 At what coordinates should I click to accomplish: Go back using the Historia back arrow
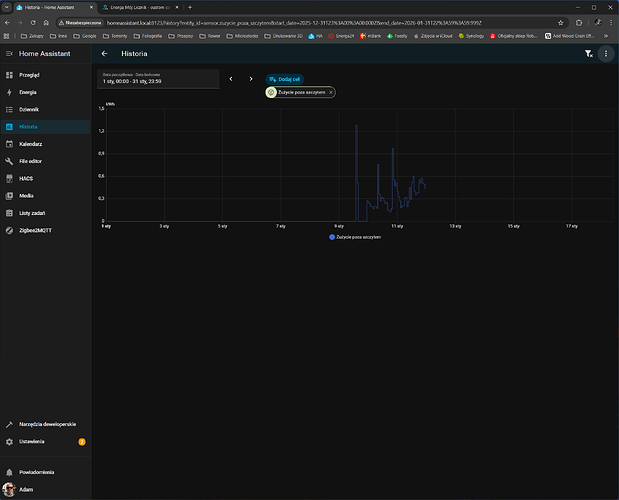(105, 54)
